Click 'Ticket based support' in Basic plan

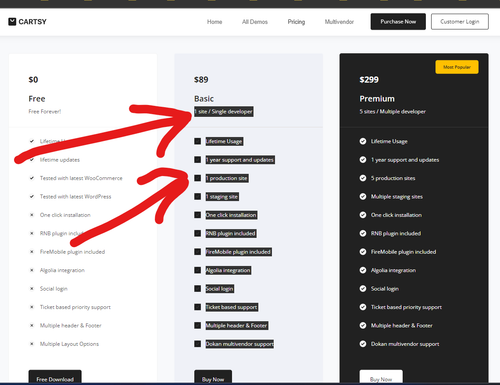(232, 307)
